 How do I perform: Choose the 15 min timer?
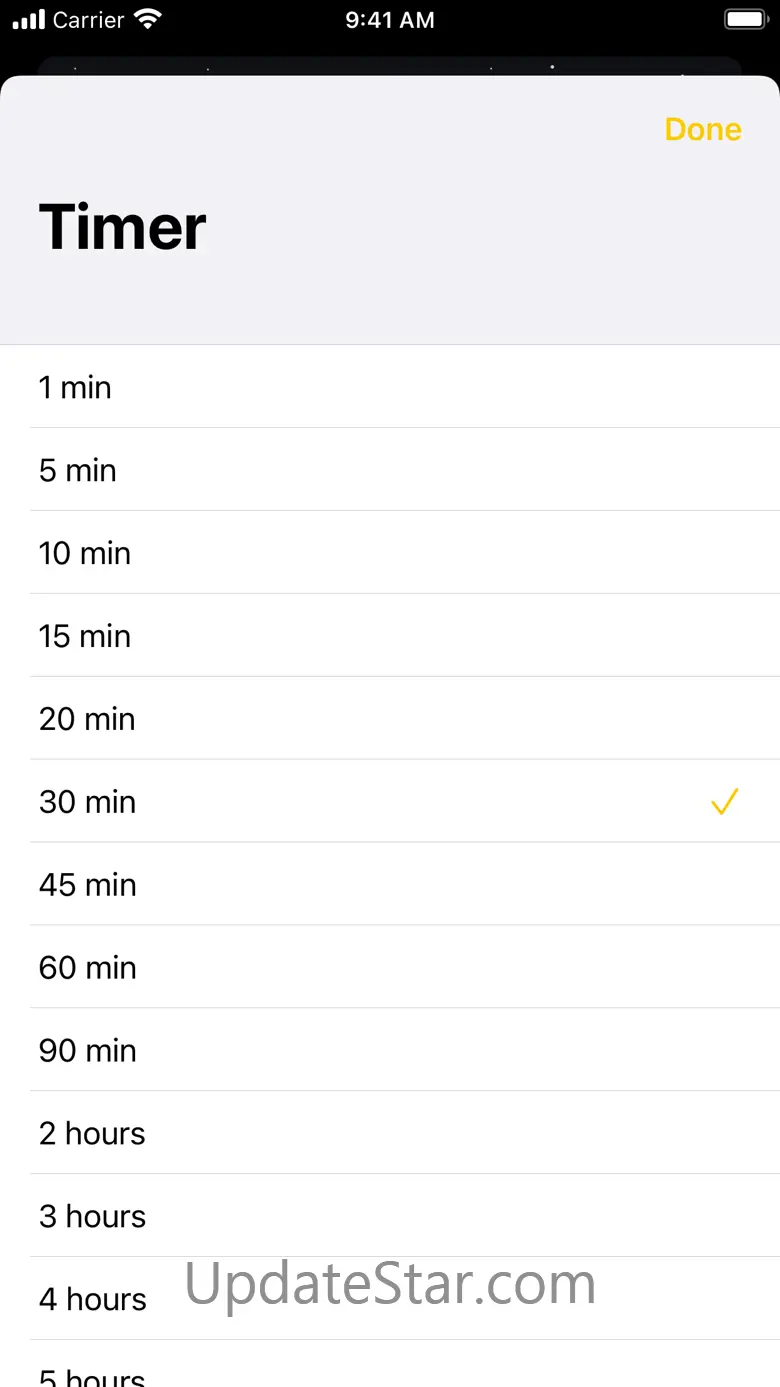390,636
